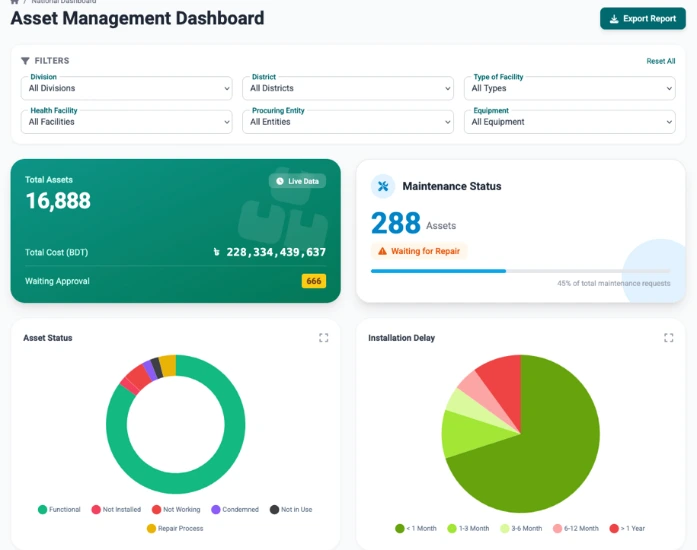
Task: Toggle Condemned legend item
Action: (x=235, y=510)
